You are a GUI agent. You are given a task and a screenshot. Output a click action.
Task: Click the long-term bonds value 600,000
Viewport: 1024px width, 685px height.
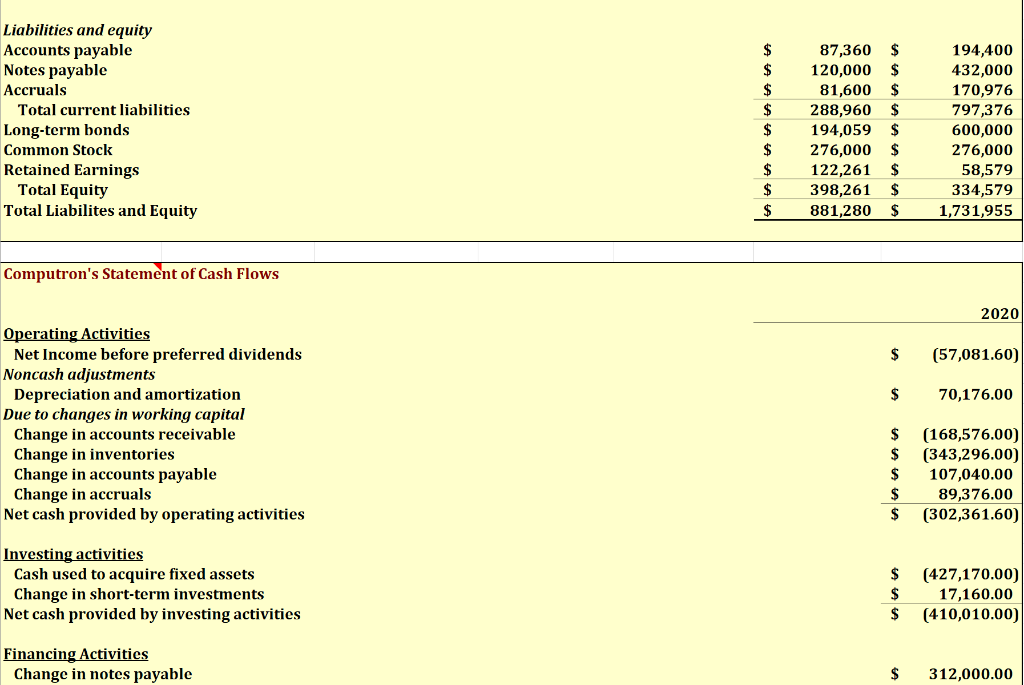(982, 130)
